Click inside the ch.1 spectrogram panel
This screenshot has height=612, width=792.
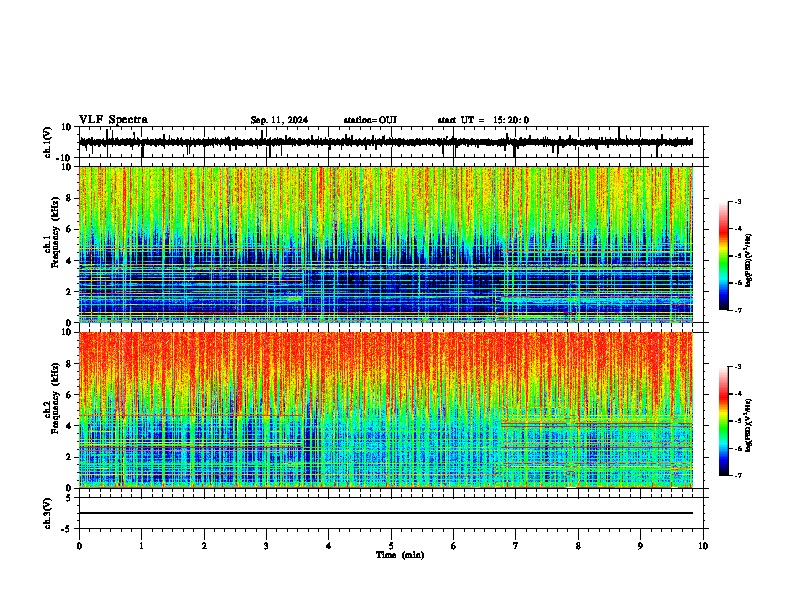click(x=386, y=244)
